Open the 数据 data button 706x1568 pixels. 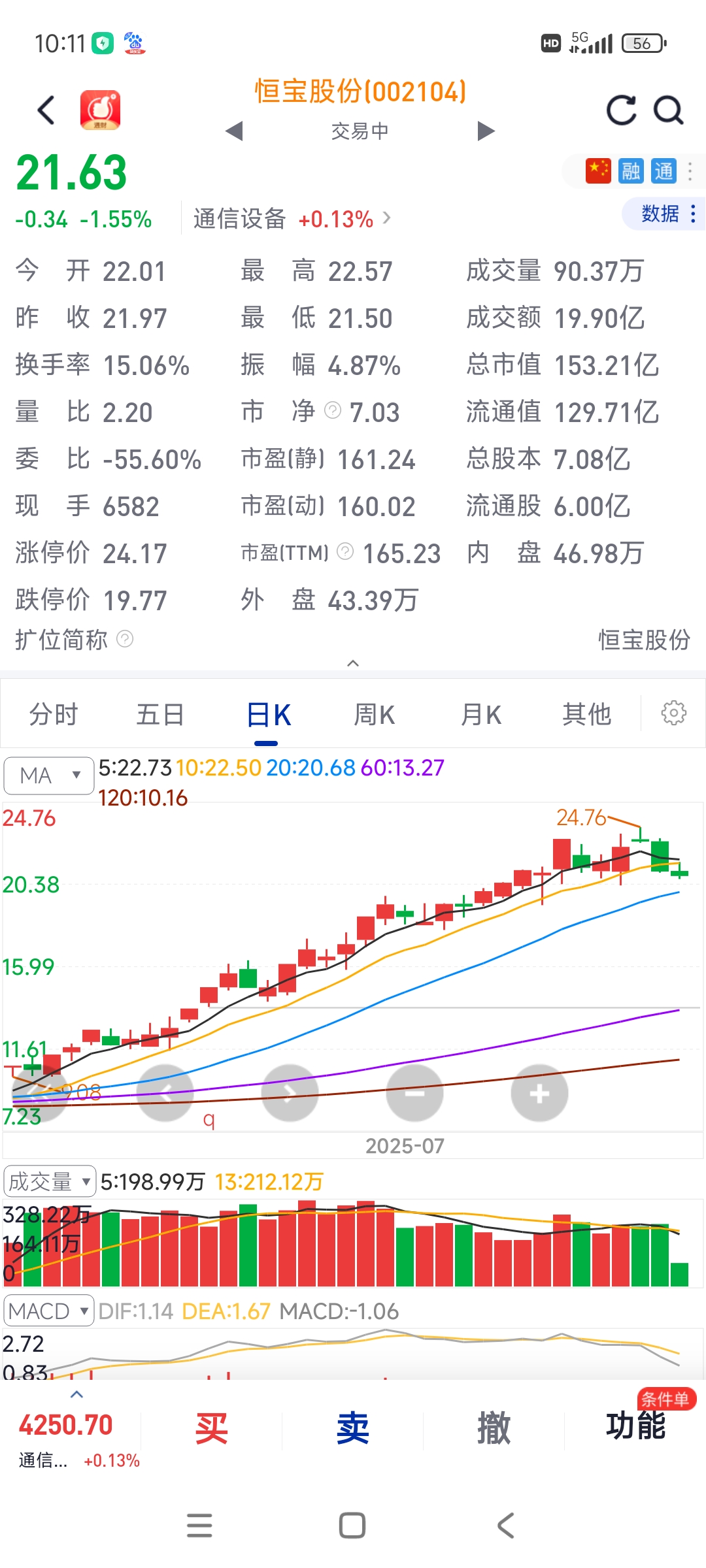(664, 214)
